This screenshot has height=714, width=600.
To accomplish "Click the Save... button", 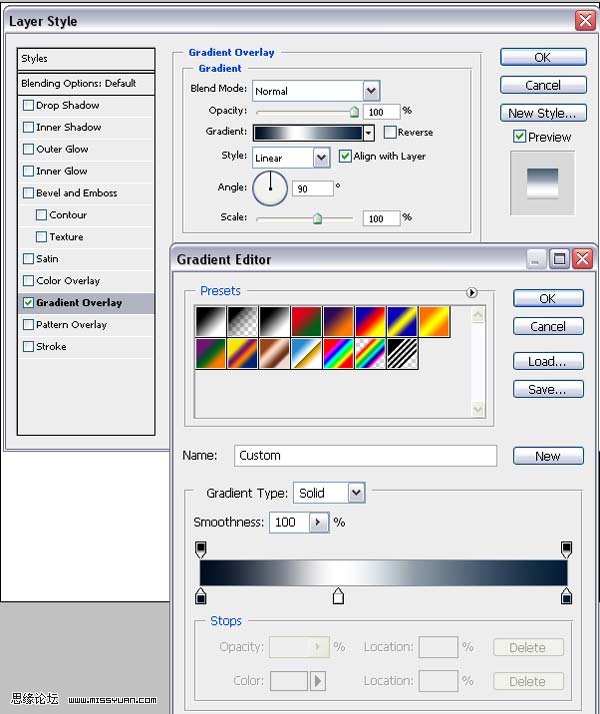I will point(548,389).
